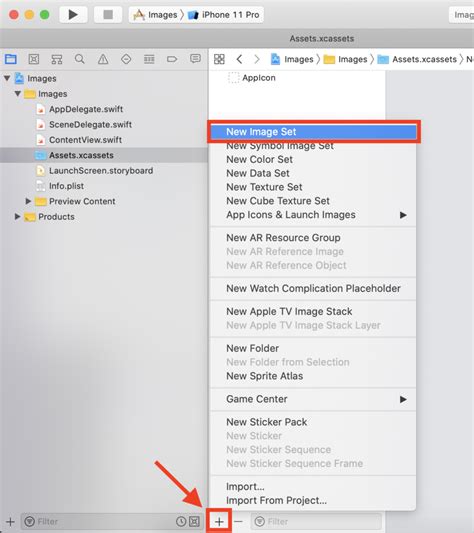Screen dimensions: 474x533
Task: Choose New Folder menu entry
Action: [x=313, y=348]
